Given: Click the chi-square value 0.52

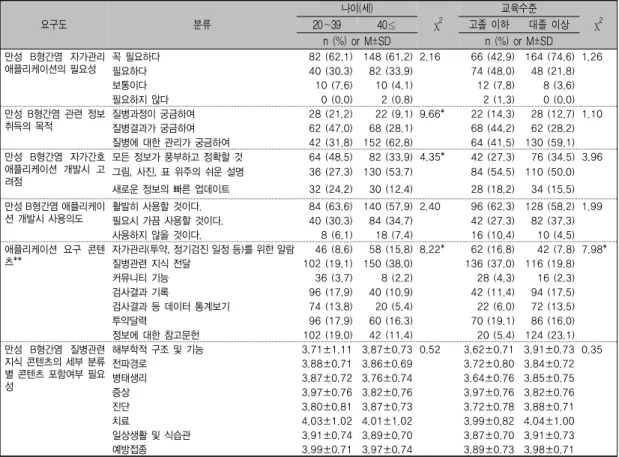Looking at the screenshot, I should pyautogui.click(x=430, y=350).
